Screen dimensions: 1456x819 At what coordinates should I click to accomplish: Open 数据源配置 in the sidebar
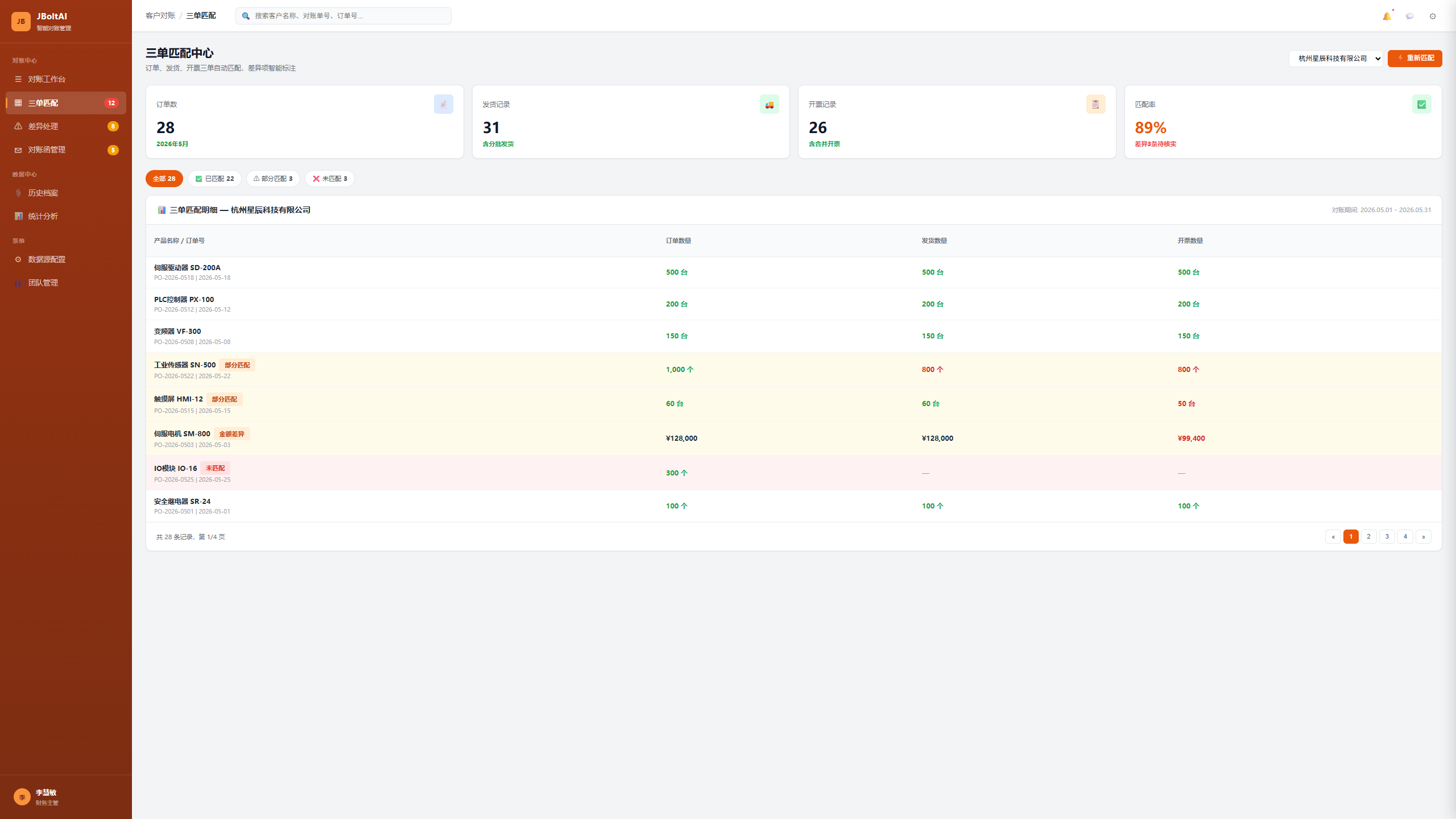[x=66, y=259]
